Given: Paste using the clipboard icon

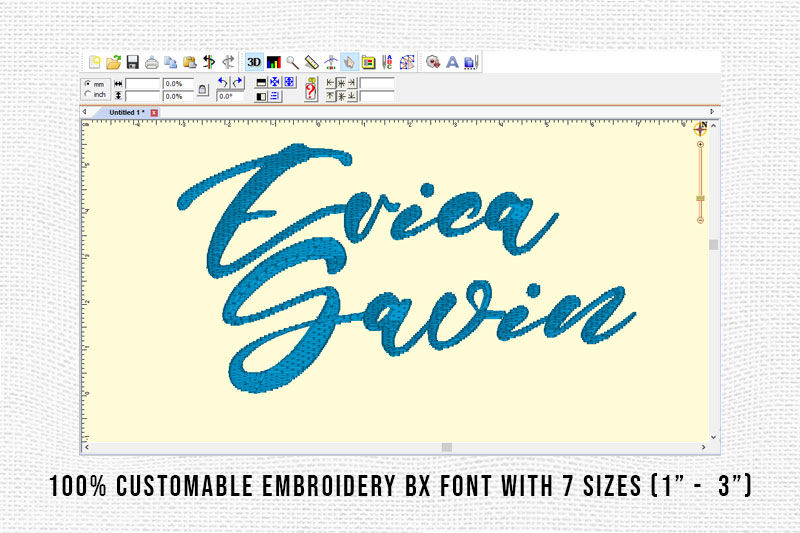Looking at the screenshot, I should pyautogui.click(x=190, y=62).
